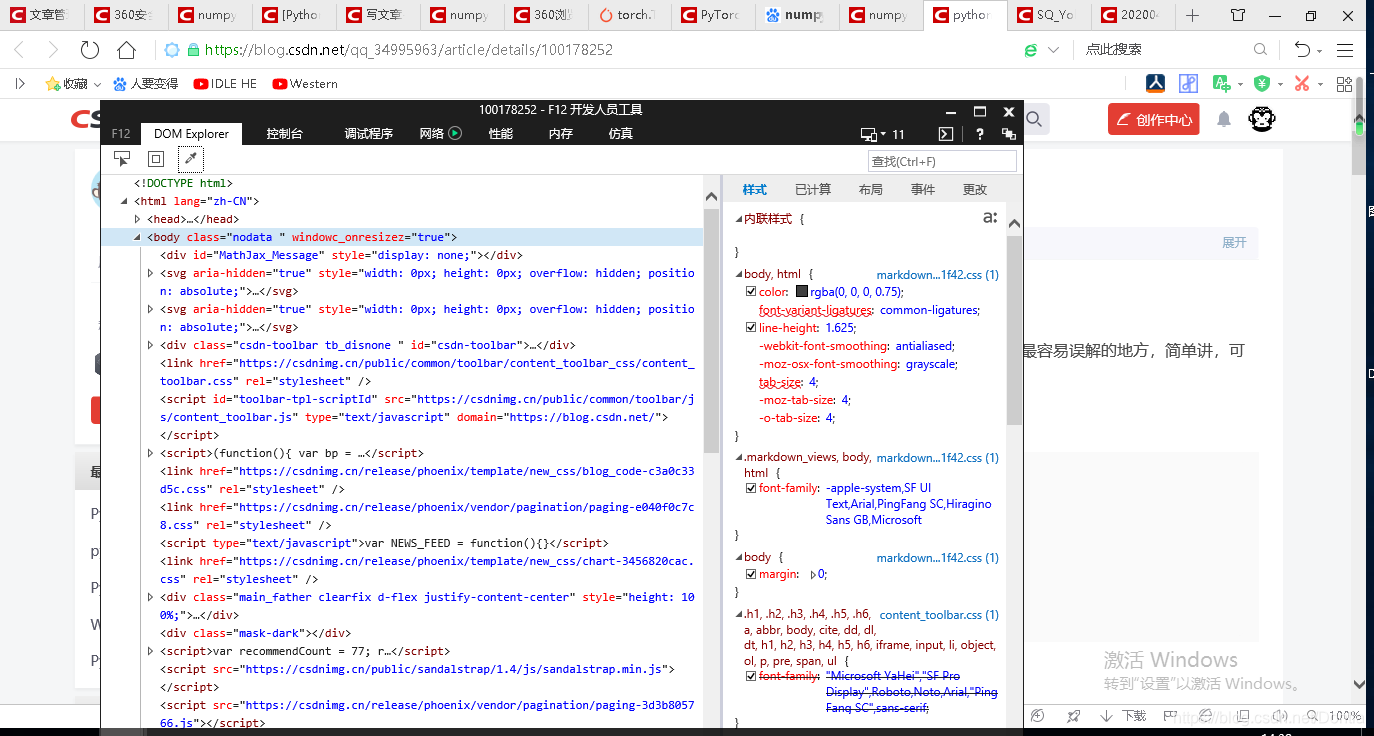Collapse the 内联样式 rule block
Image resolution: width=1374 pixels, height=736 pixels.
(739, 219)
